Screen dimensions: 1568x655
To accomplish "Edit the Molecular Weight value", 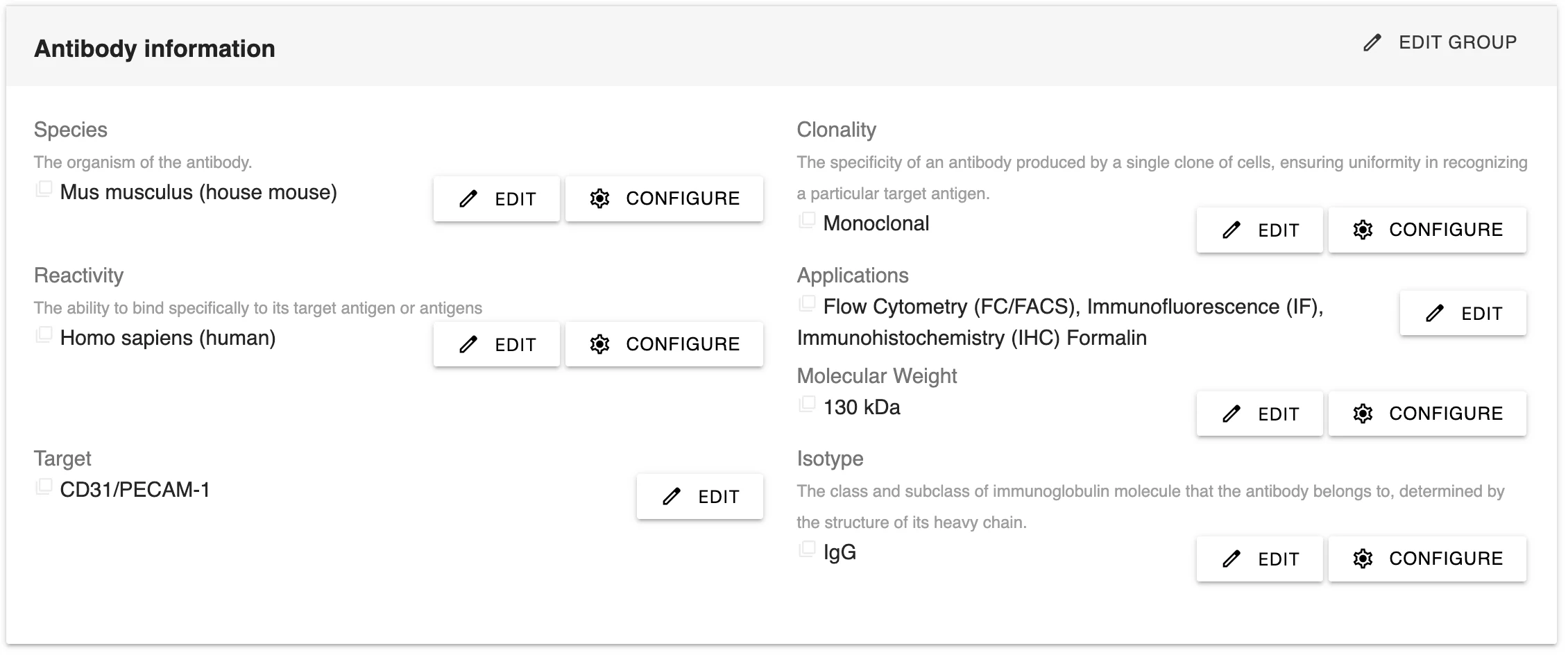I will [x=1259, y=414].
